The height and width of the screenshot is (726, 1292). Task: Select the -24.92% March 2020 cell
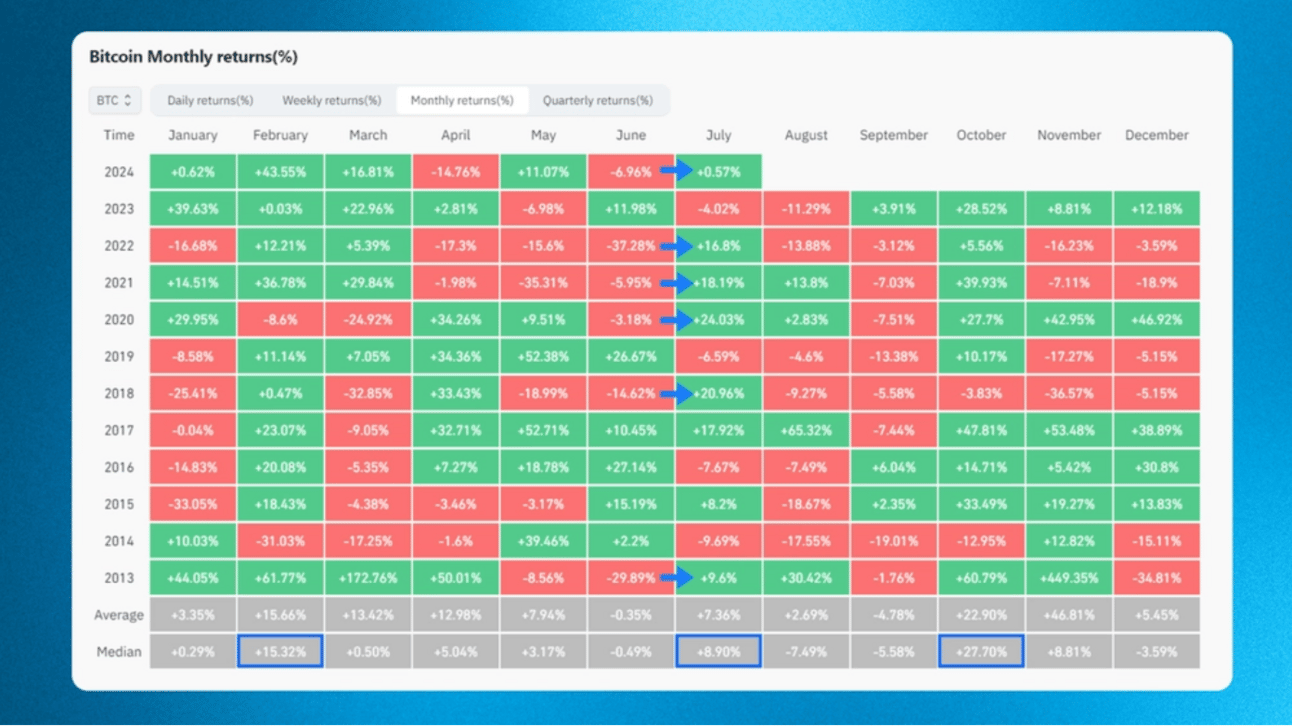pos(368,320)
